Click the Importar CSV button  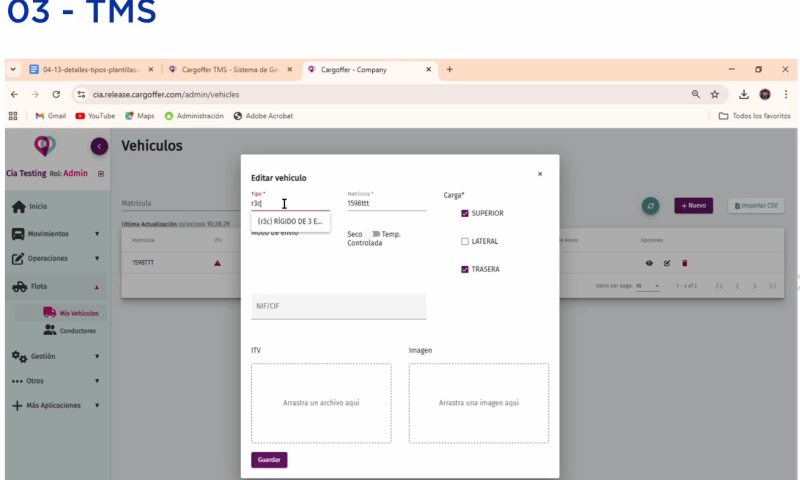tap(755, 205)
